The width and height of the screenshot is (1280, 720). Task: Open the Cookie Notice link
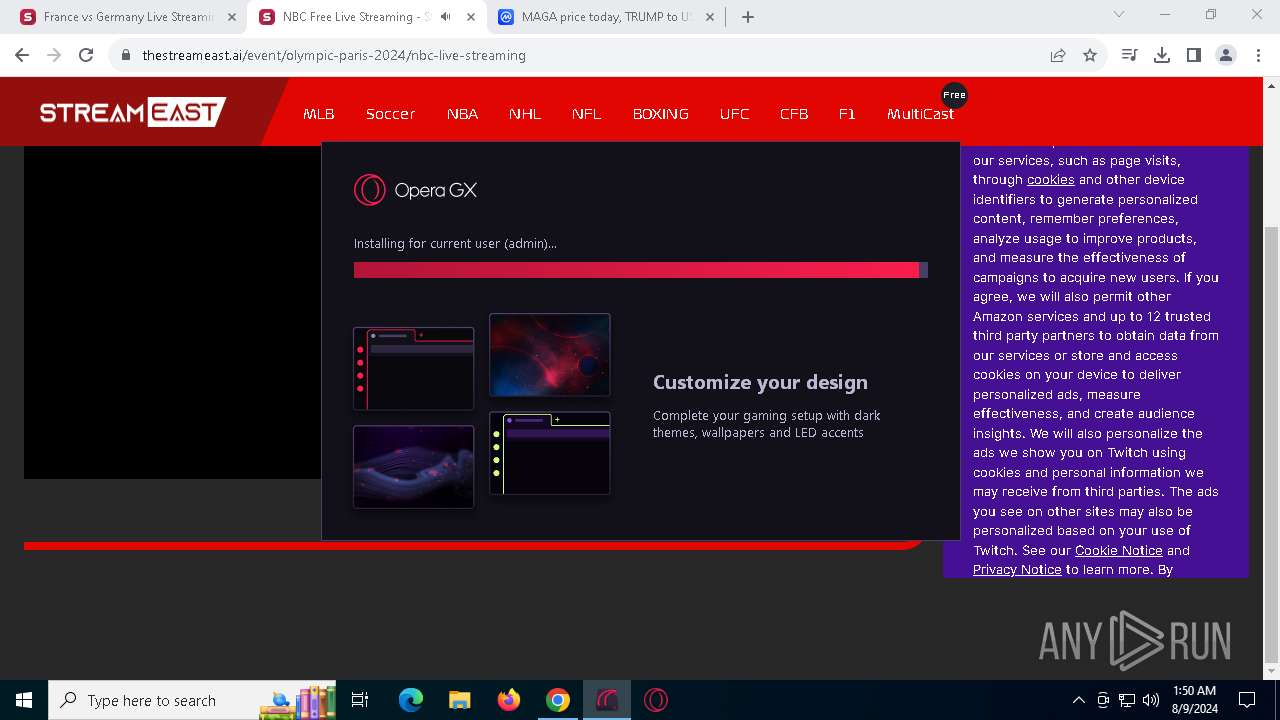tap(1118, 551)
